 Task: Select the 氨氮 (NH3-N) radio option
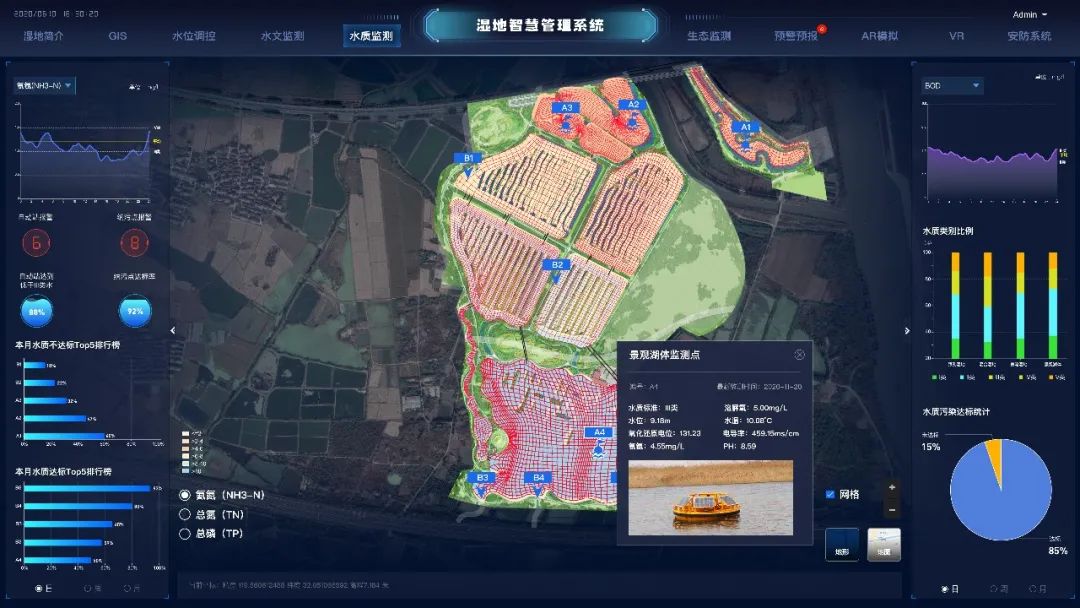coord(184,495)
